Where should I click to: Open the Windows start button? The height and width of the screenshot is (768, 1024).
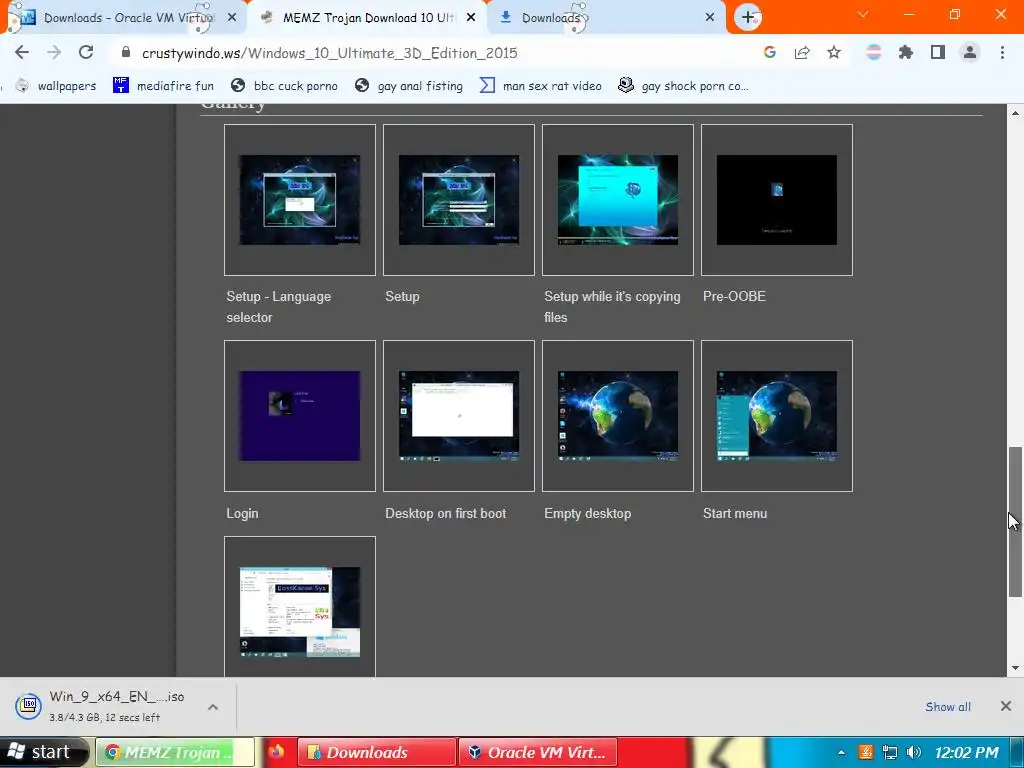click(x=43, y=752)
